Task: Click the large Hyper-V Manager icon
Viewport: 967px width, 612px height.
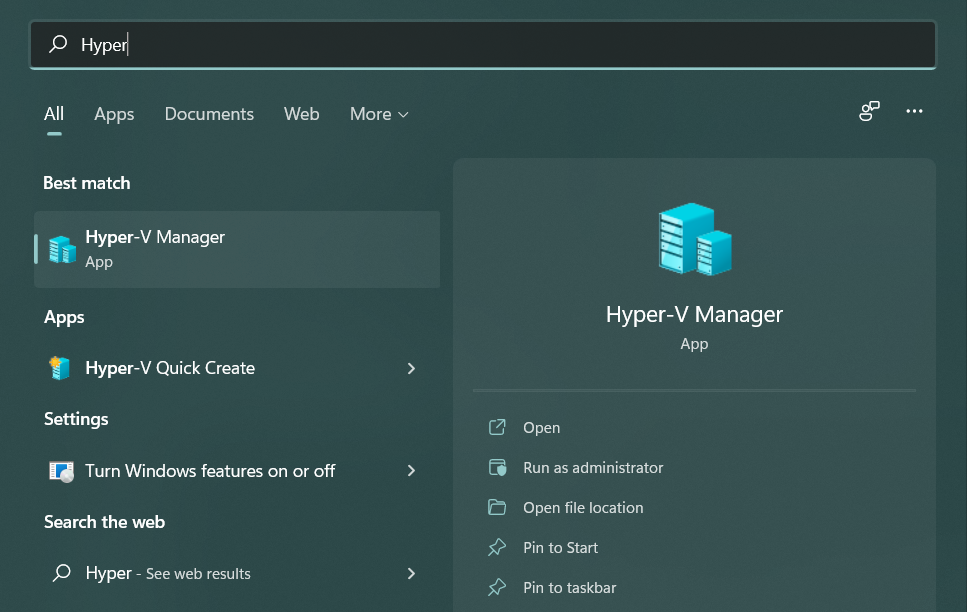Action: [x=694, y=239]
